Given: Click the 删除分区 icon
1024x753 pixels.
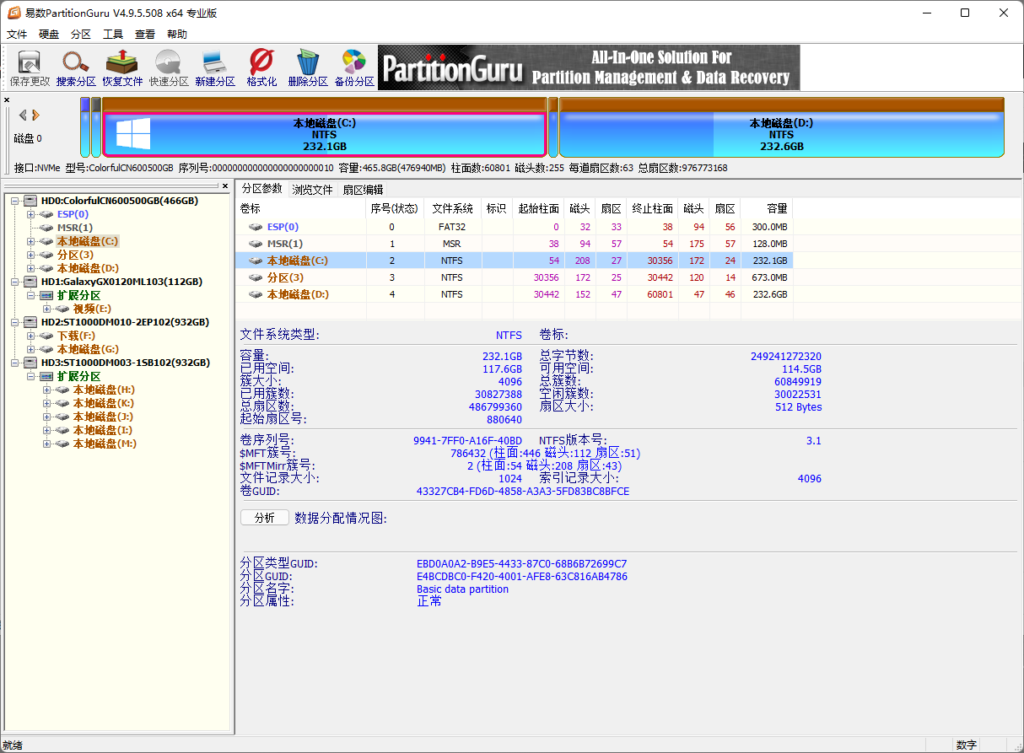Looking at the screenshot, I should 308,68.
